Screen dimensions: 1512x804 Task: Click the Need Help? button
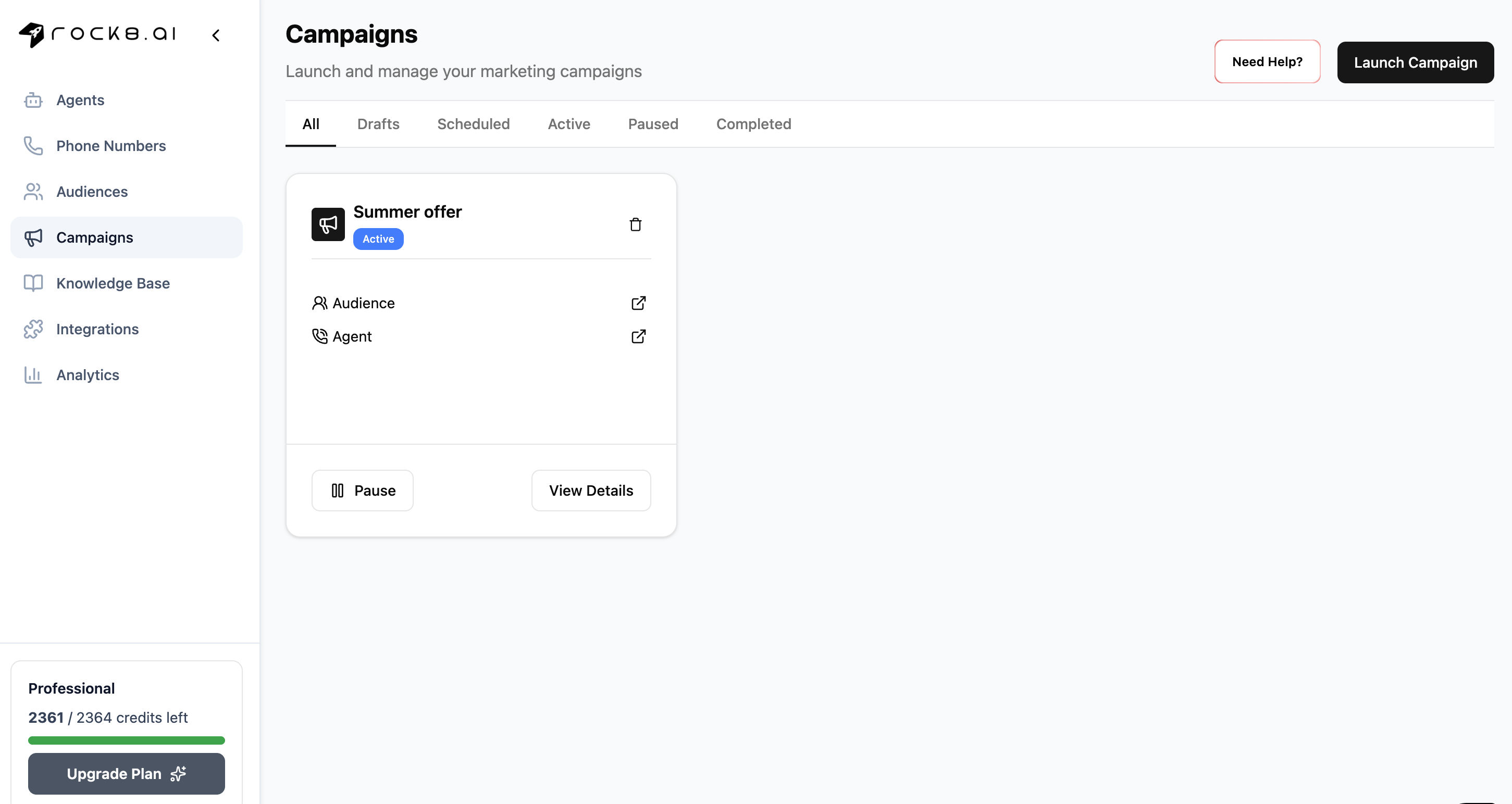click(x=1267, y=62)
